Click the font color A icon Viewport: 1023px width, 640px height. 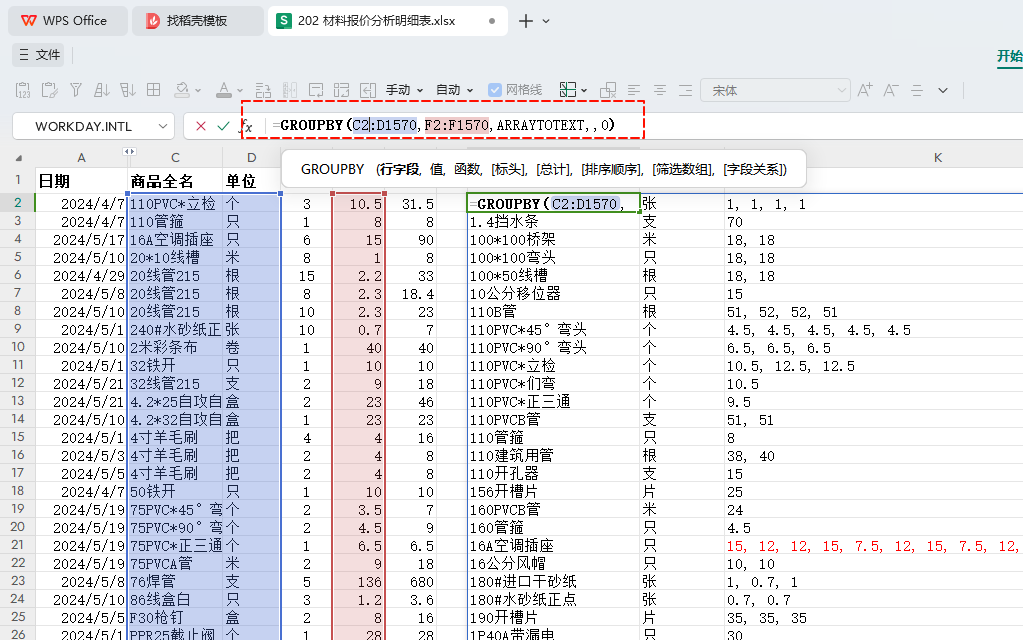224,90
